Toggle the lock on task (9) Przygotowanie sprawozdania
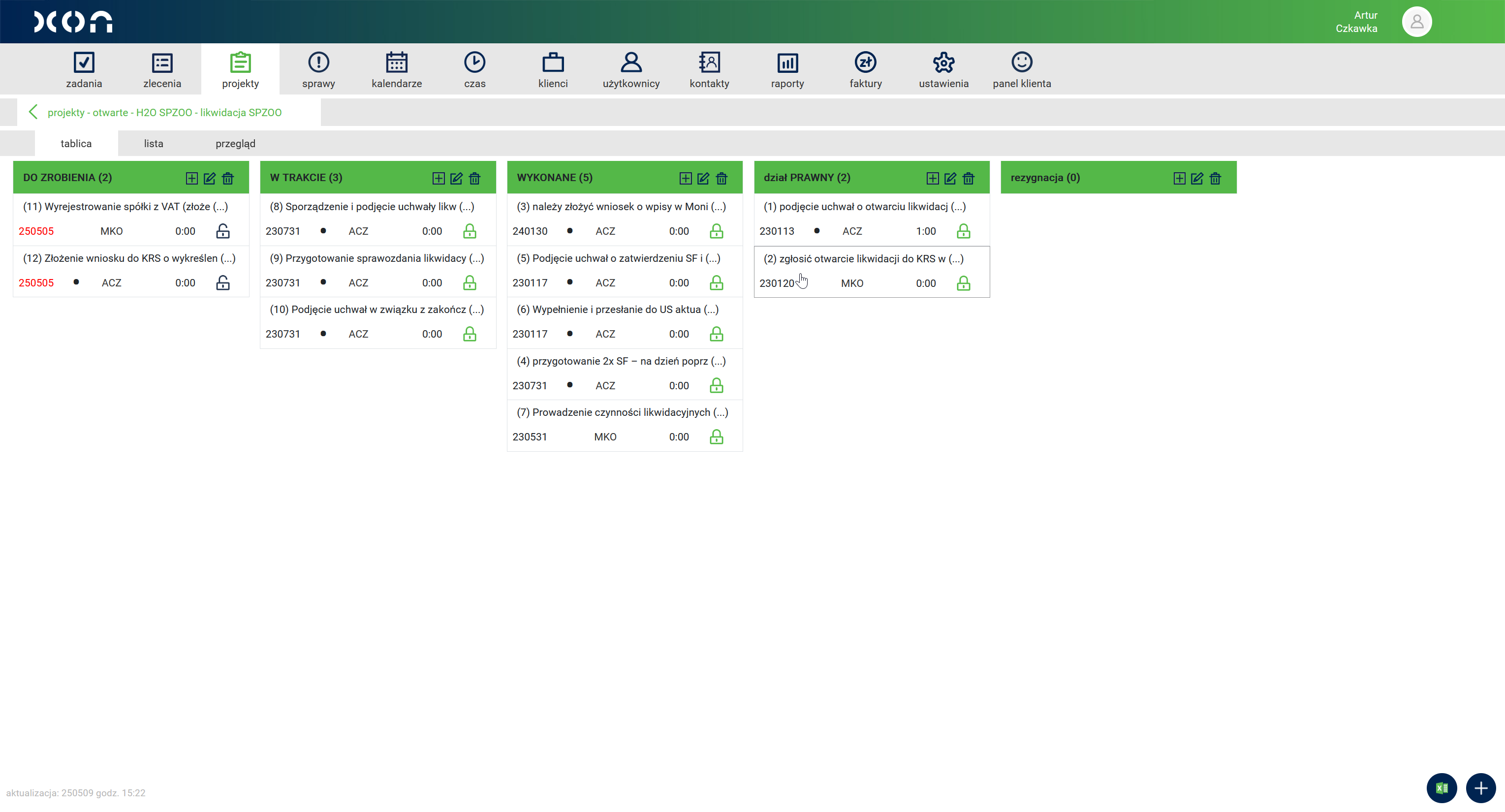1505x812 pixels. (470, 283)
